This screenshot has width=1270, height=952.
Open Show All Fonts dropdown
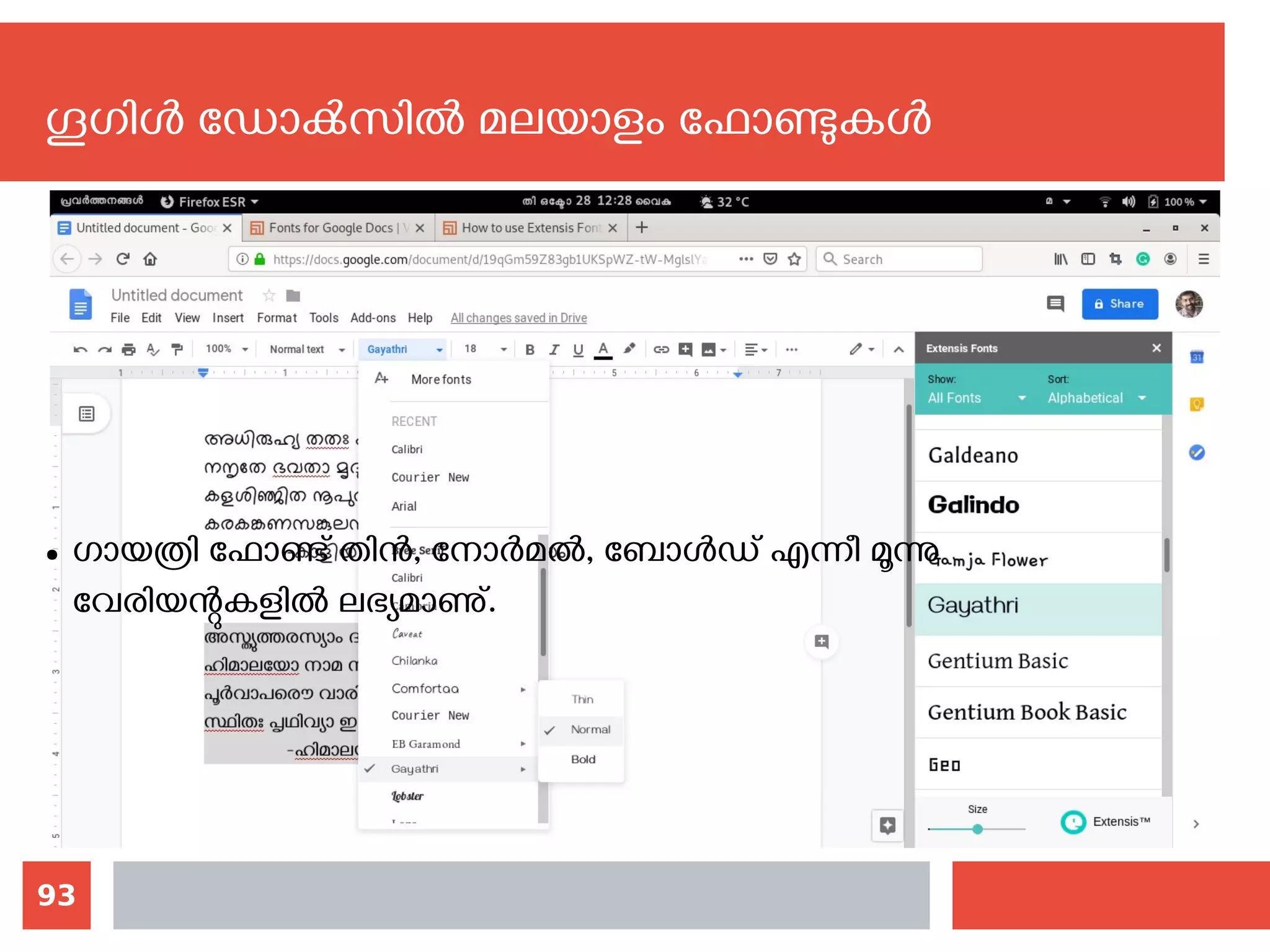click(x=977, y=398)
